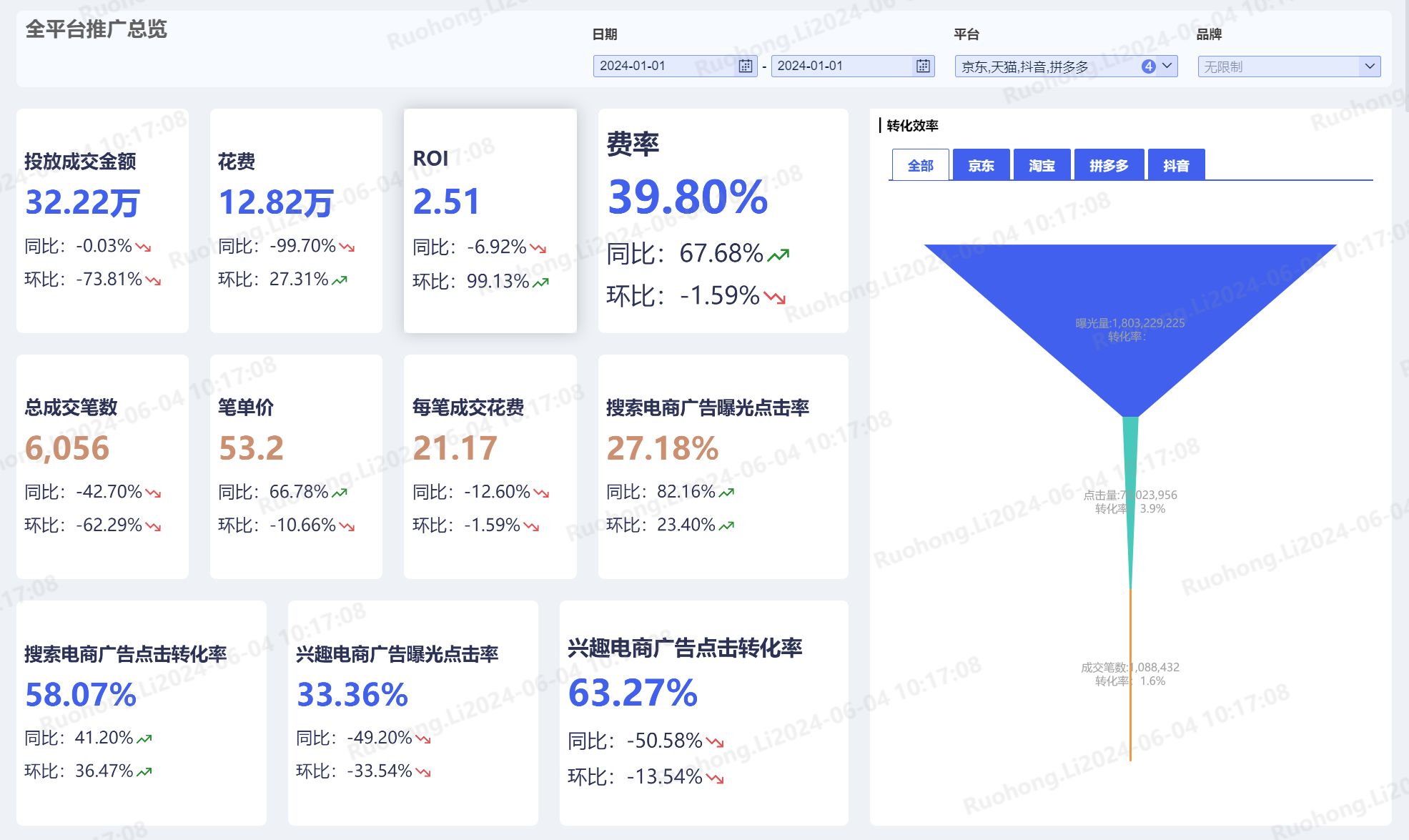Click the green up-trend arrow beside 费率 同比
The height and width of the screenshot is (840, 1409).
click(x=778, y=255)
